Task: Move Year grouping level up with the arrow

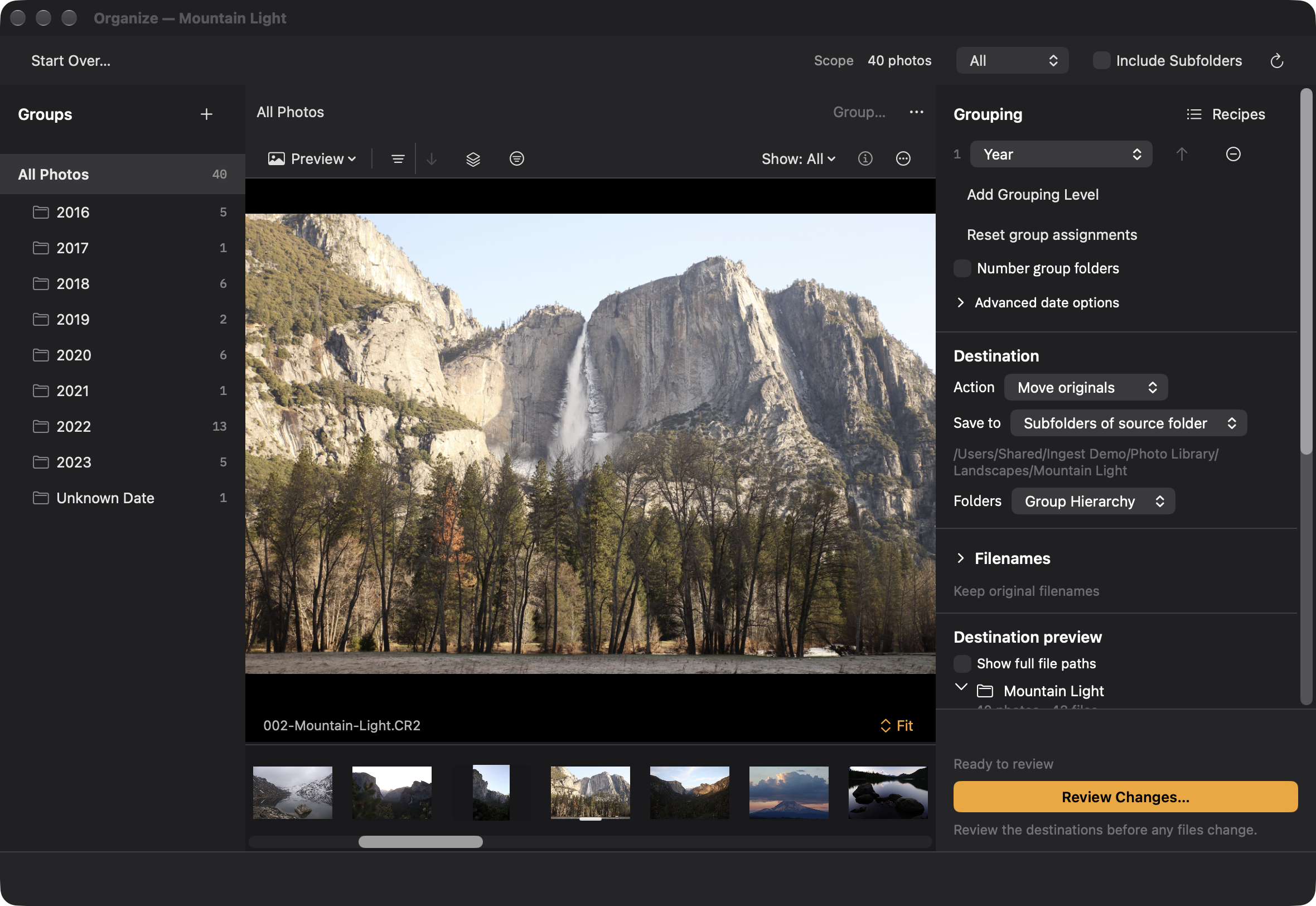Action: pyautogui.click(x=1182, y=155)
